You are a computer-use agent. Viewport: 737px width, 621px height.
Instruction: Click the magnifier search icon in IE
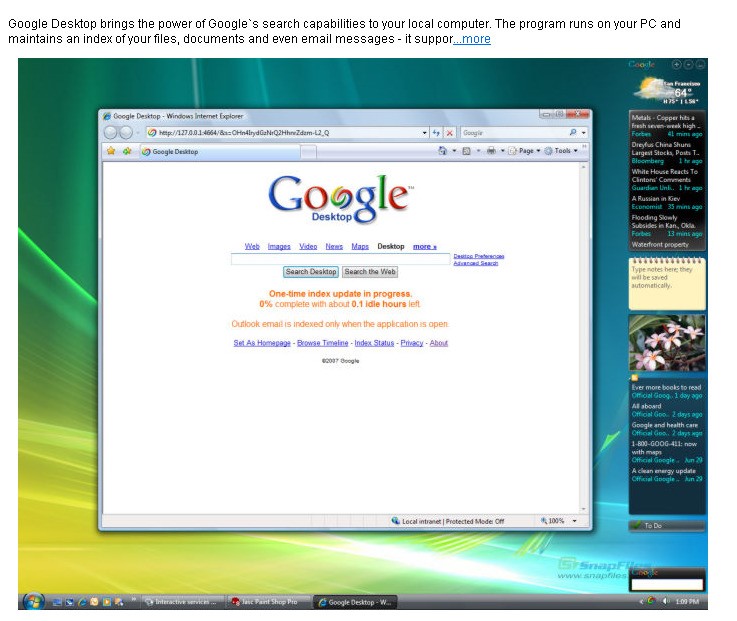coord(573,133)
